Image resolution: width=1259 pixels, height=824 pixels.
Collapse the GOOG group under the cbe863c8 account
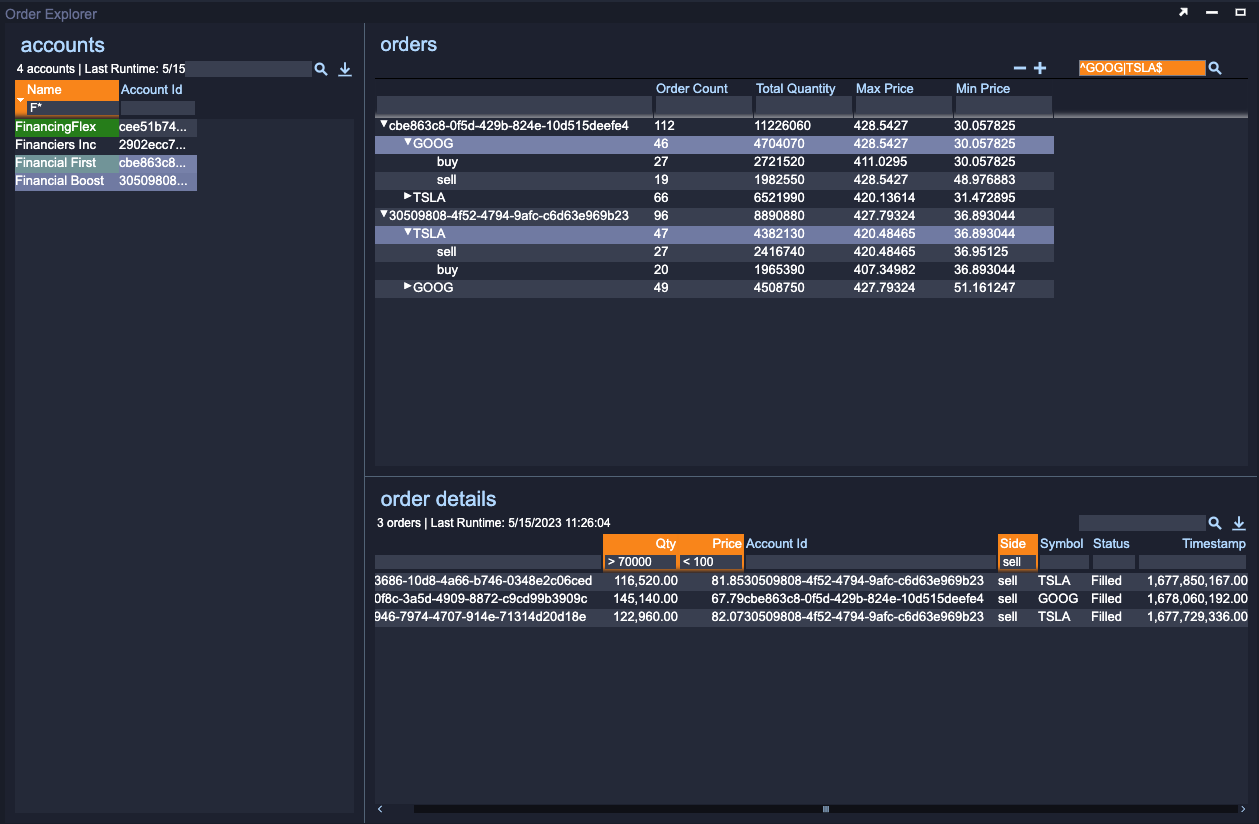tap(407, 143)
